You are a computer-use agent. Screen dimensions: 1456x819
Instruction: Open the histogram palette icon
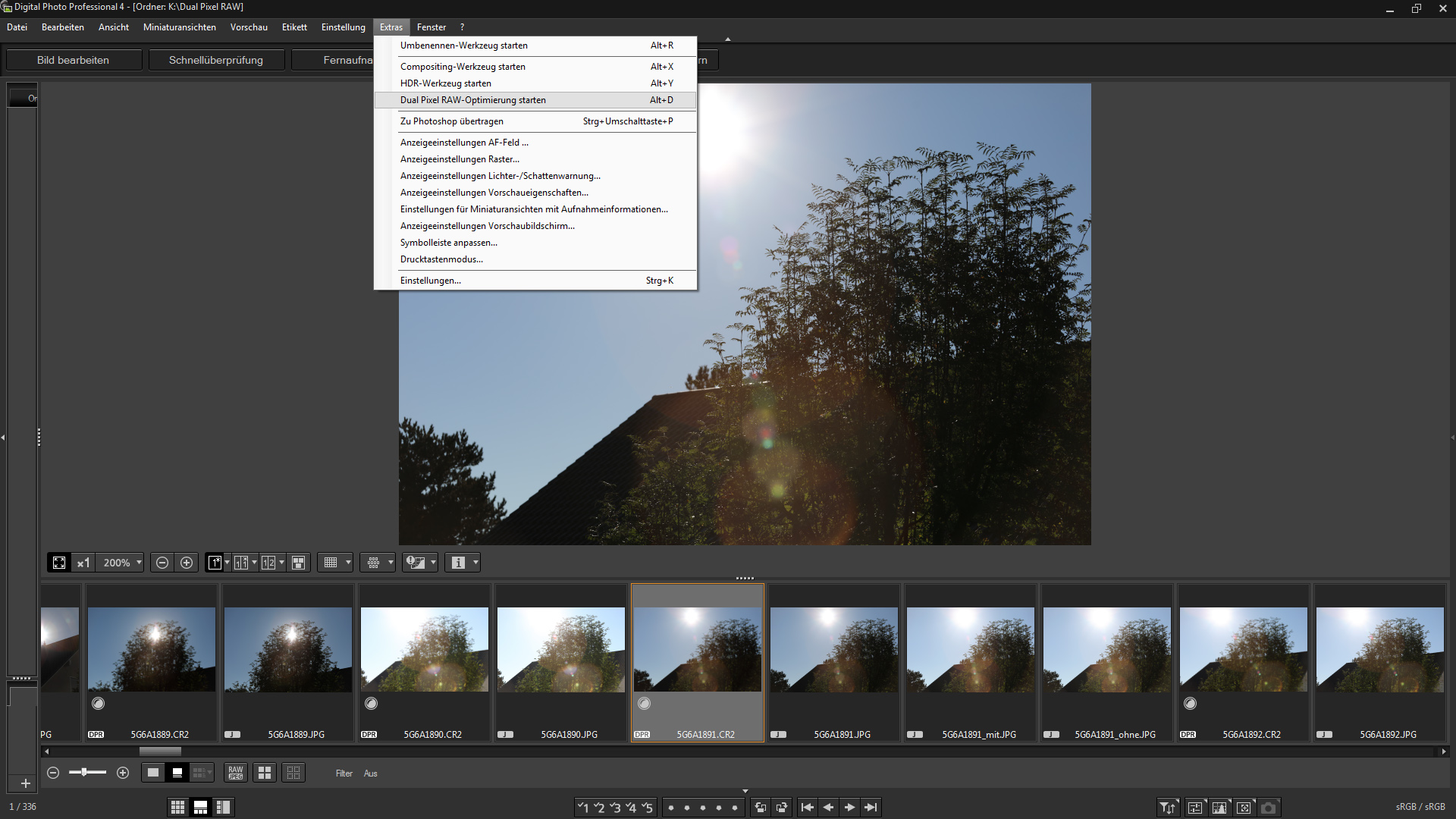pyautogui.click(x=1219, y=808)
